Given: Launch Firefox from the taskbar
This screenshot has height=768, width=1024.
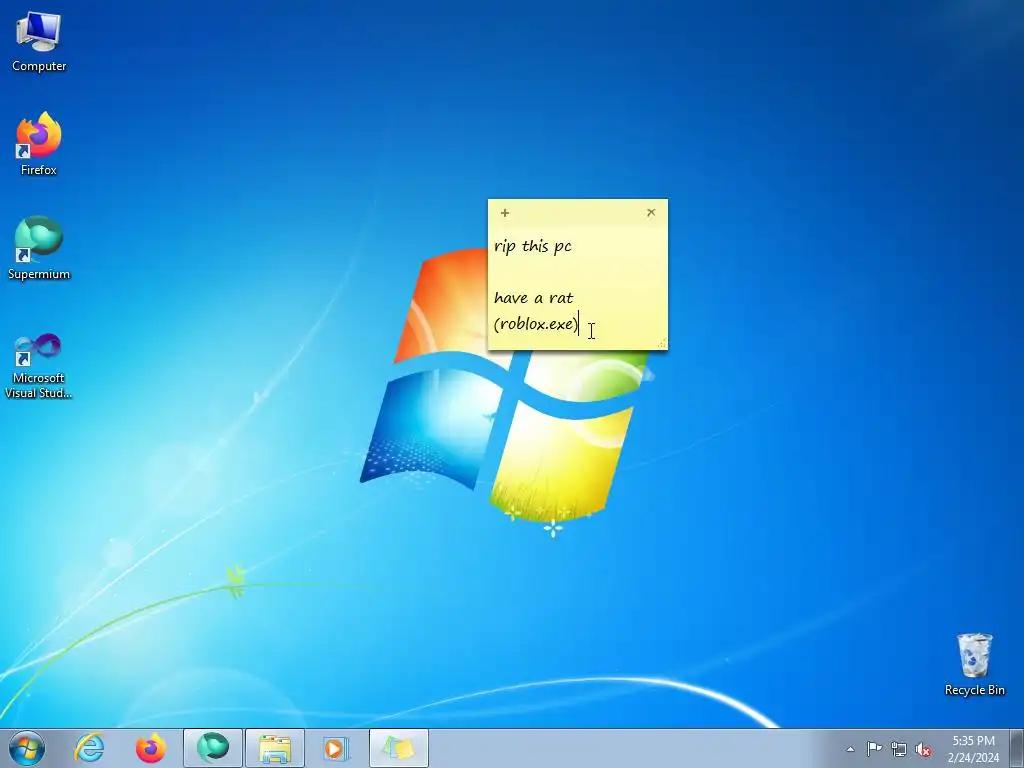Looking at the screenshot, I should pos(150,748).
